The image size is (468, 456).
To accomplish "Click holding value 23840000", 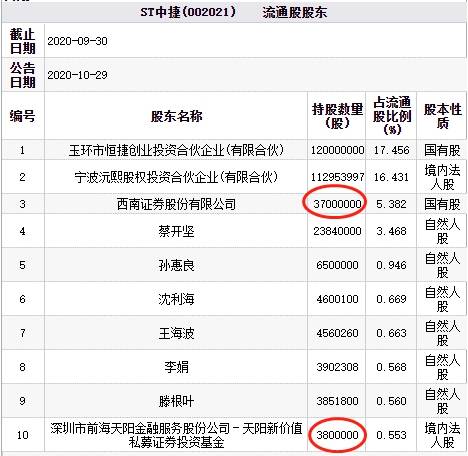I will click(337, 231).
